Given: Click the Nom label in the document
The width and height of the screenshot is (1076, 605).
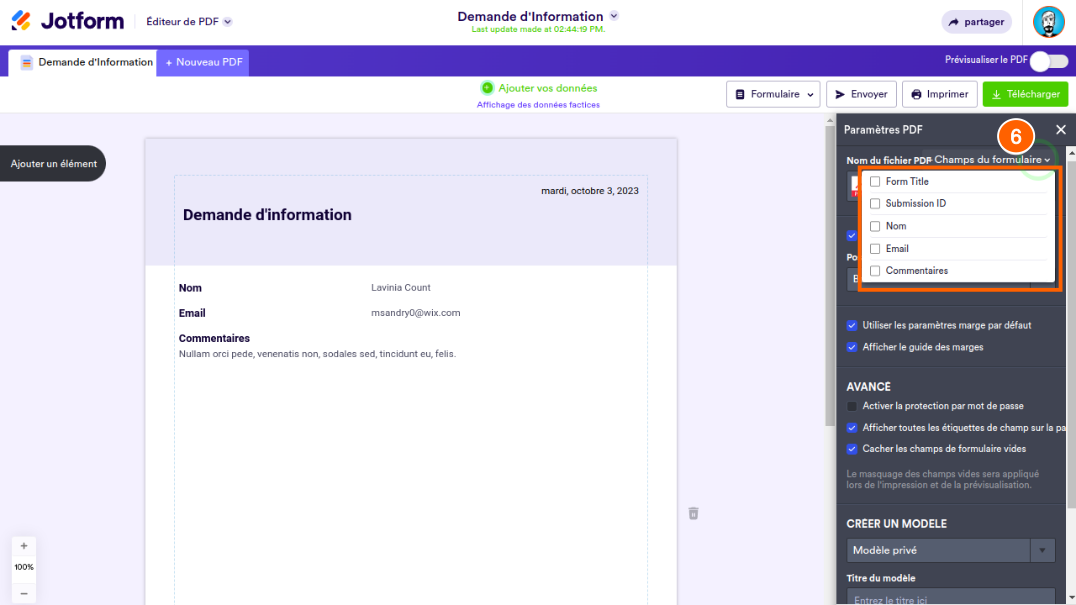Looking at the screenshot, I should (190, 288).
